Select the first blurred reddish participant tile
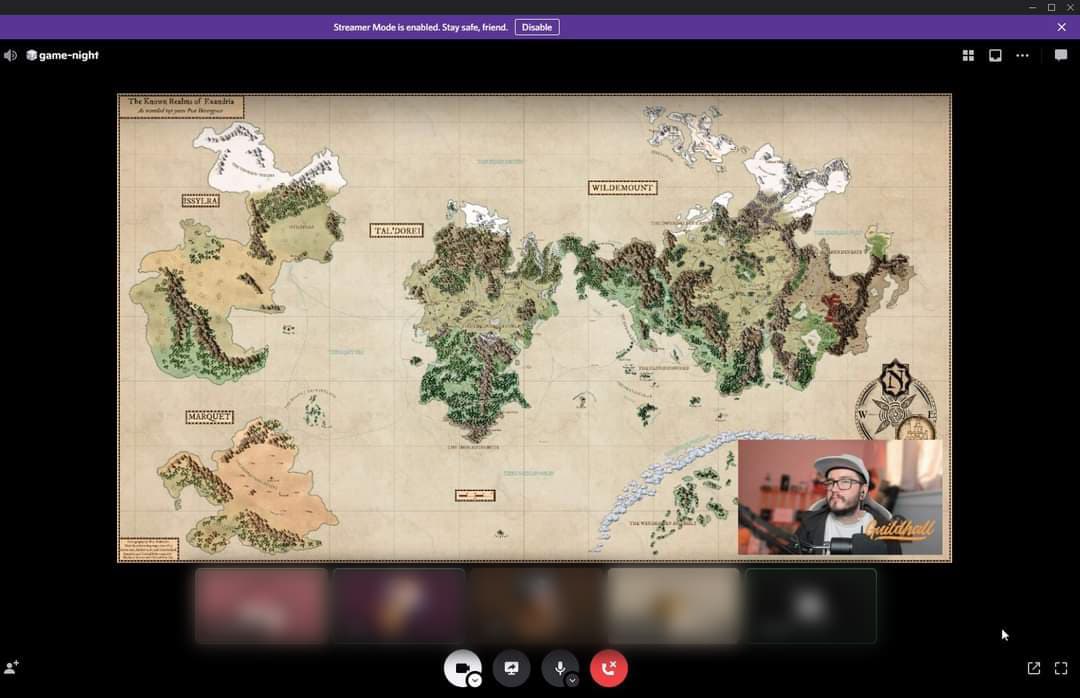1080x698 pixels. (261, 606)
